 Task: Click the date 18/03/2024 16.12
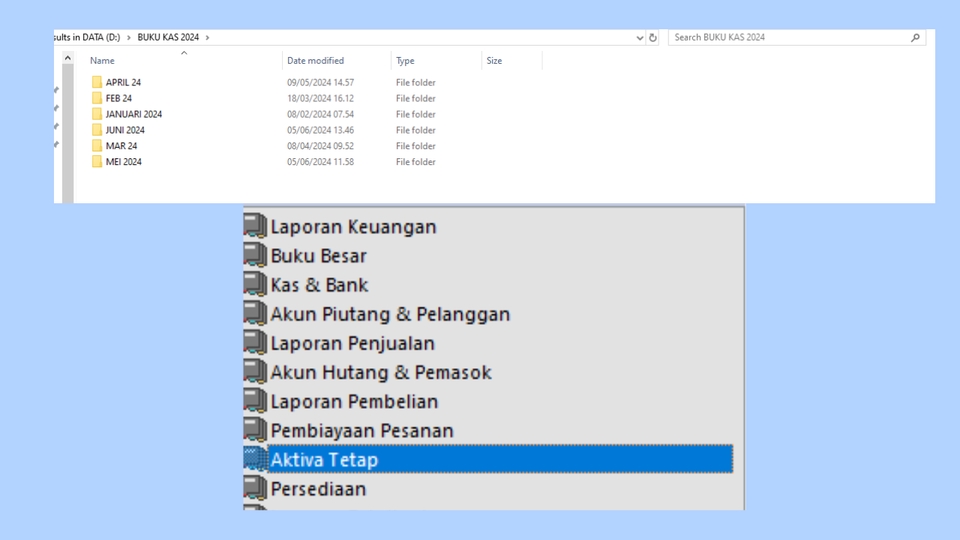pyautogui.click(x=320, y=98)
